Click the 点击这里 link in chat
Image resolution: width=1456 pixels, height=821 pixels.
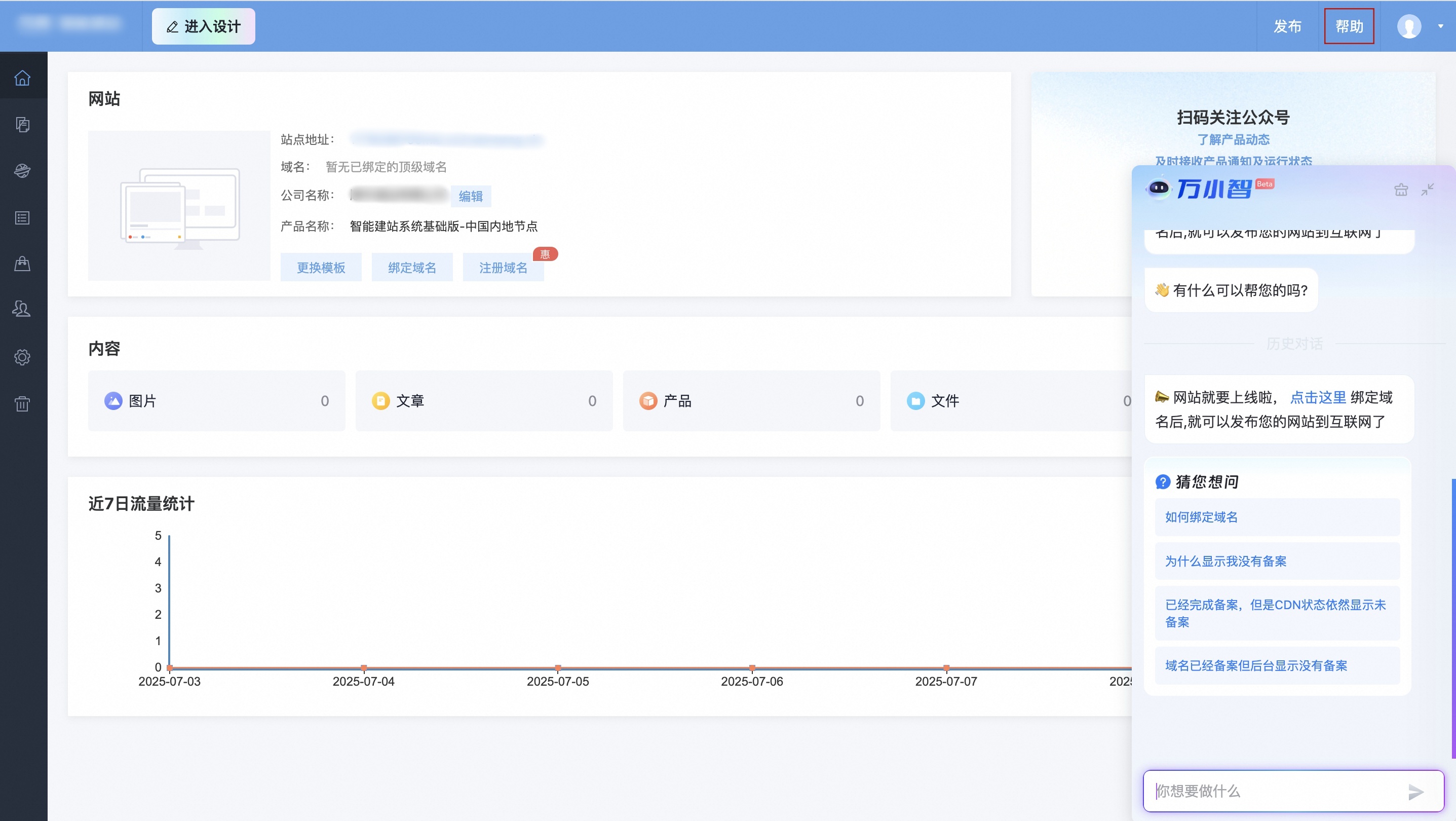coord(1318,397)
